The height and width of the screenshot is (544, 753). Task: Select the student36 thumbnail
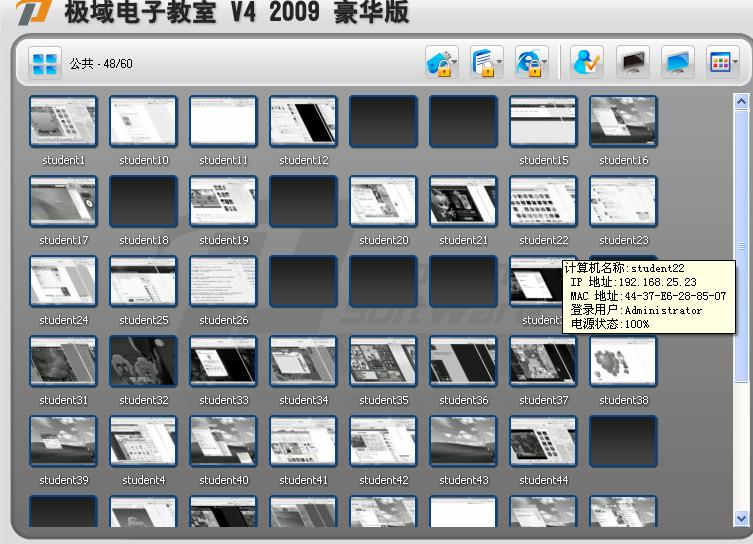[463, 361]
